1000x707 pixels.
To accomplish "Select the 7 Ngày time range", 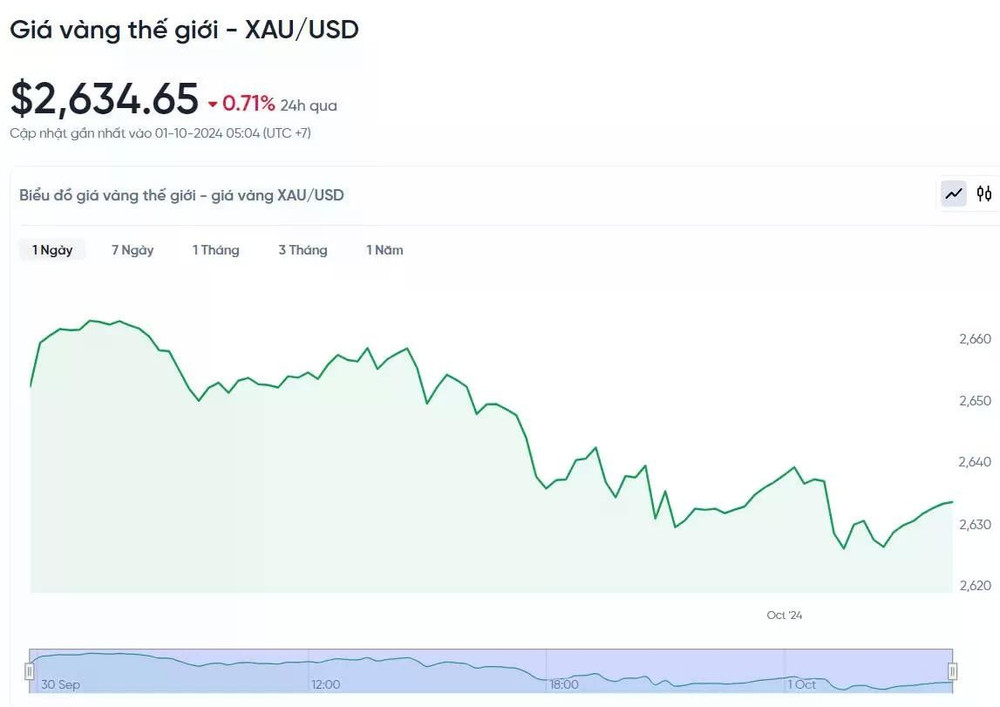I will [x=133, y=250].
